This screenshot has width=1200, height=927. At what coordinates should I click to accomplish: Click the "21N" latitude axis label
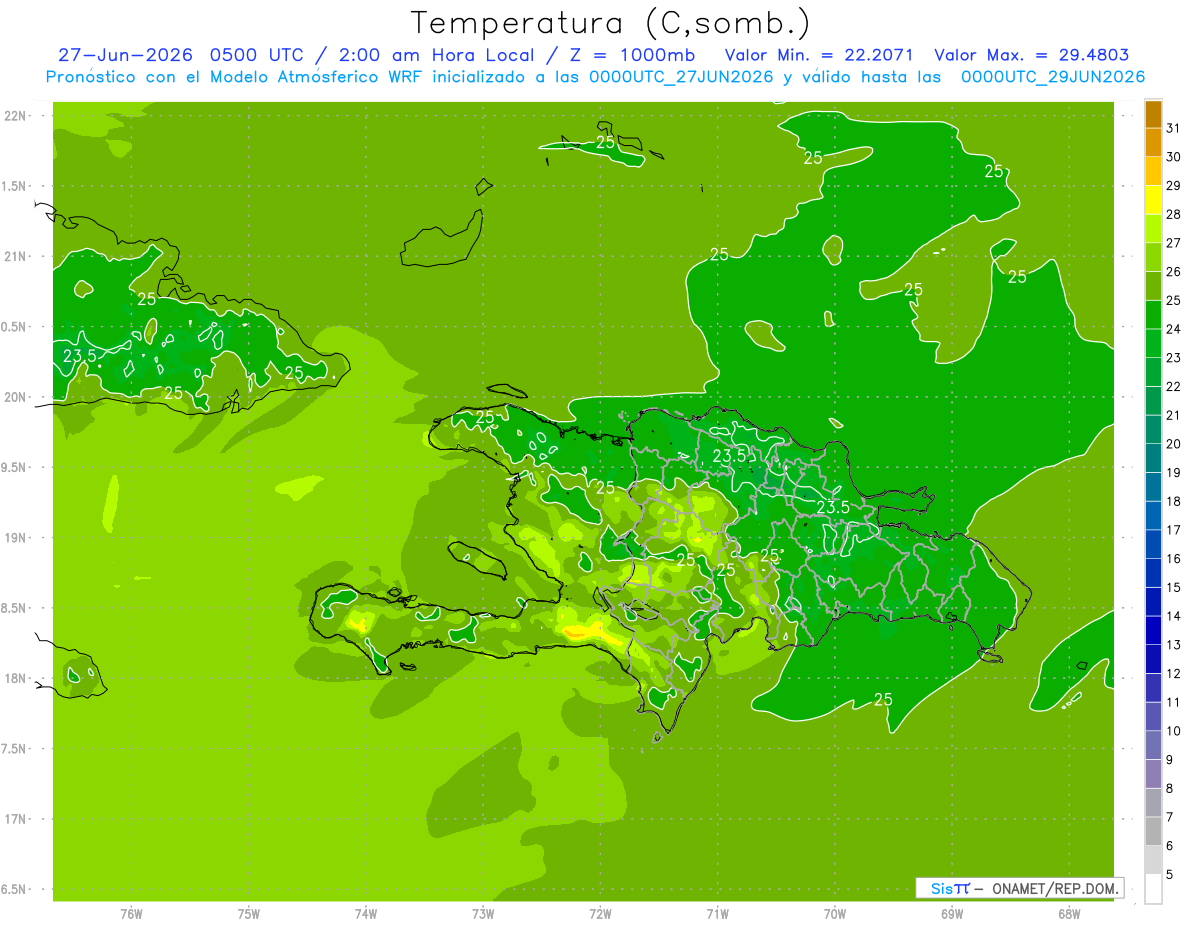pos(17,256)
